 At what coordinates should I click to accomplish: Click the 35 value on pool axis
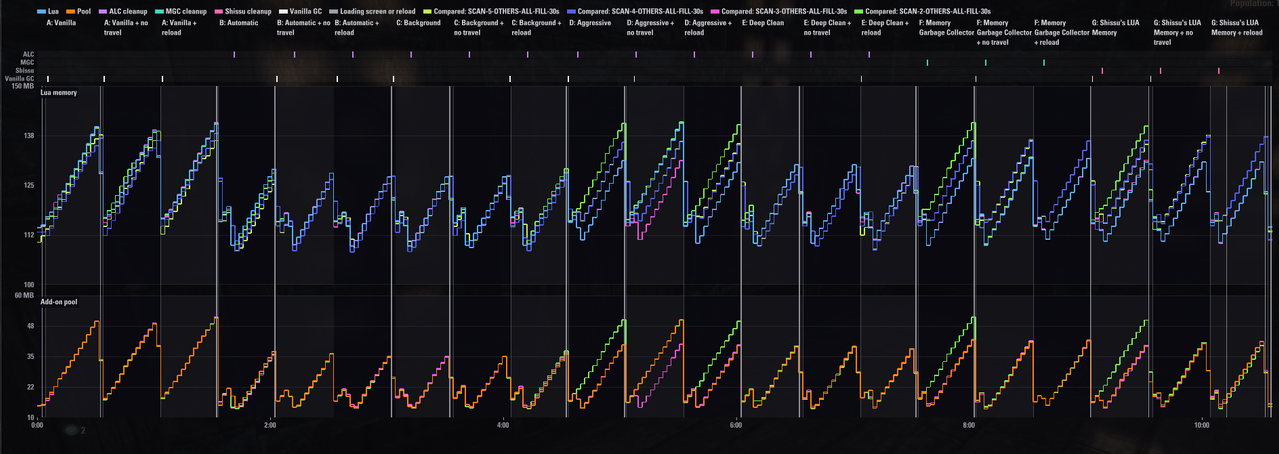pos(29,356)
